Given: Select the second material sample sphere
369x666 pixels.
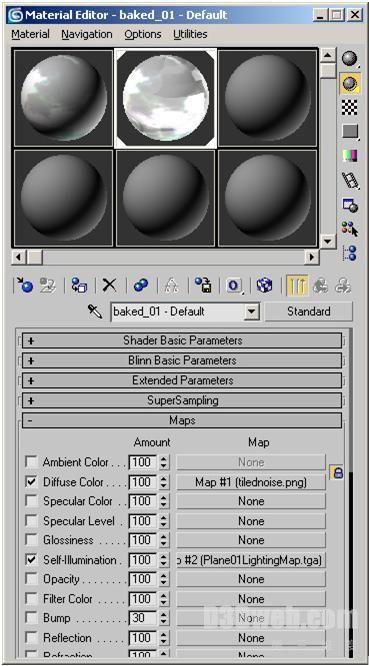Looking at the screenshot, I should click(x=166, y=98).
